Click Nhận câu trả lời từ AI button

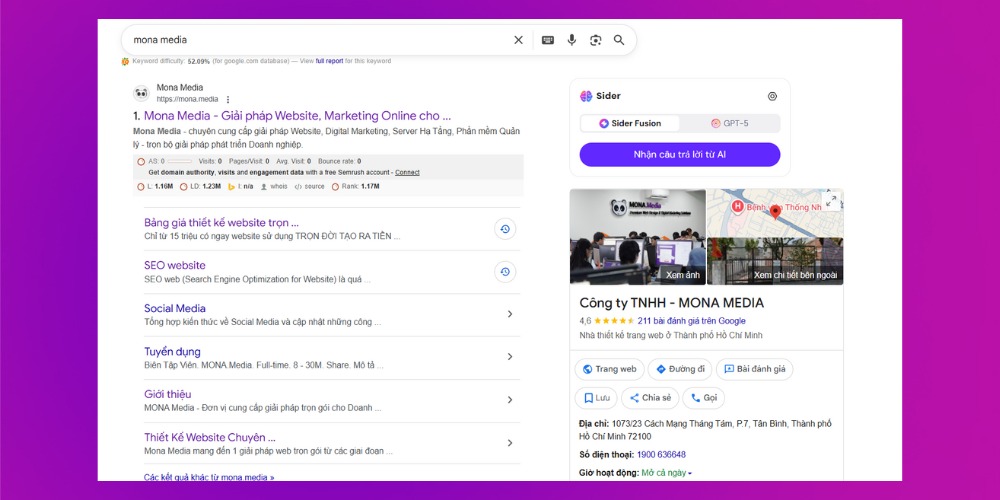click(680, 154)
